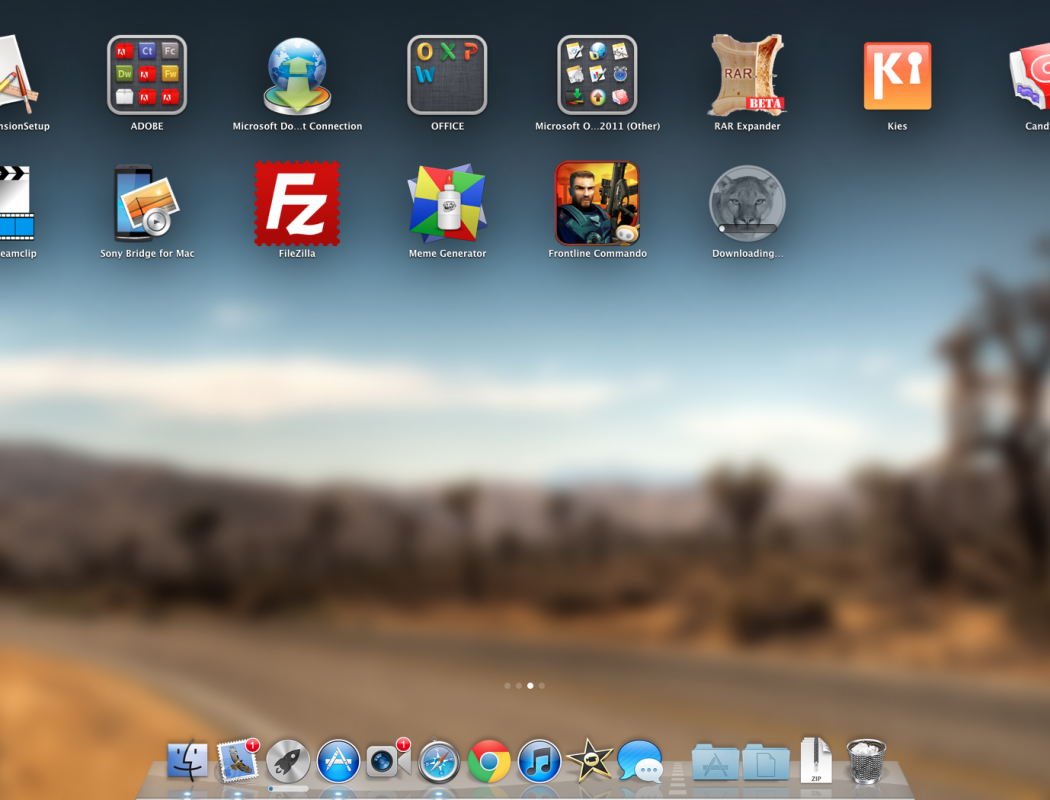Launch Sony Bridge for Mac

pyautogui.click(x=147, y=203)
